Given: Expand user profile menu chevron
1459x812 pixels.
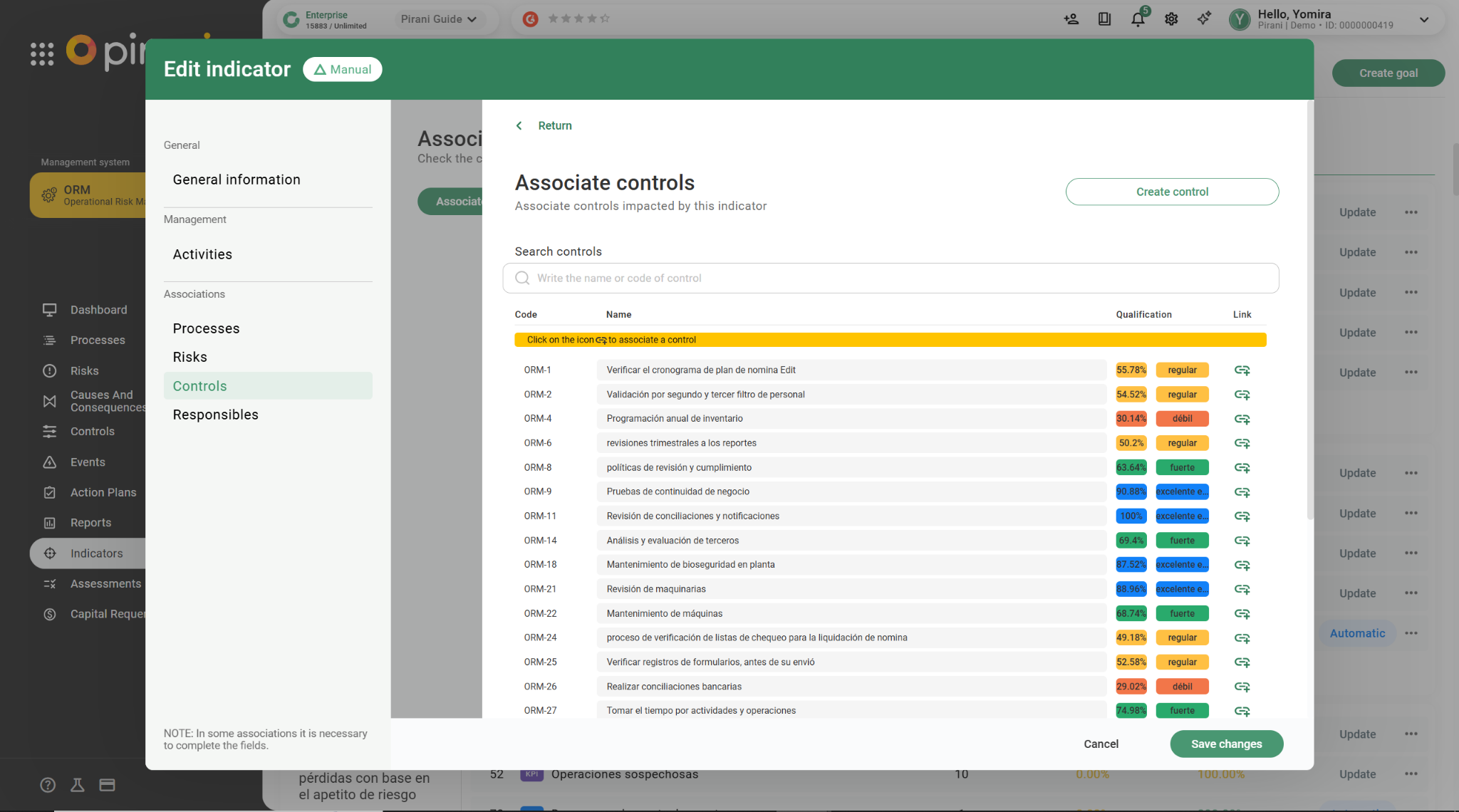Looking at the screenshot, I should (x=1423, y=19).
